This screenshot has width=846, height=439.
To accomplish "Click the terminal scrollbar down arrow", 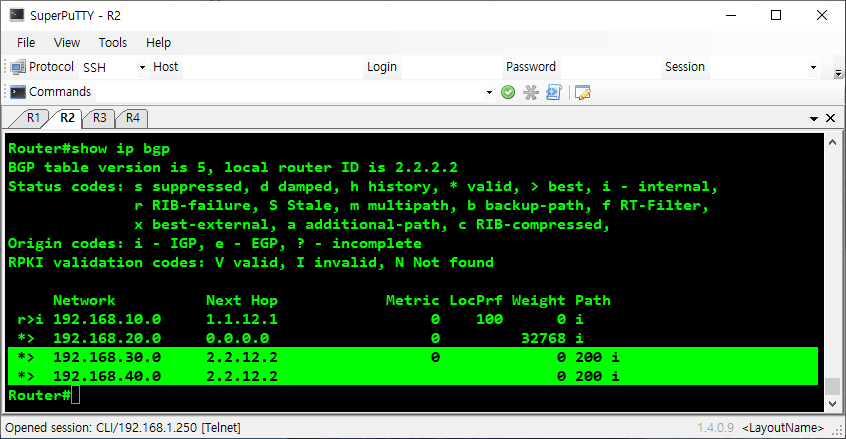I will pyautogui.click(x=833, y=403).
